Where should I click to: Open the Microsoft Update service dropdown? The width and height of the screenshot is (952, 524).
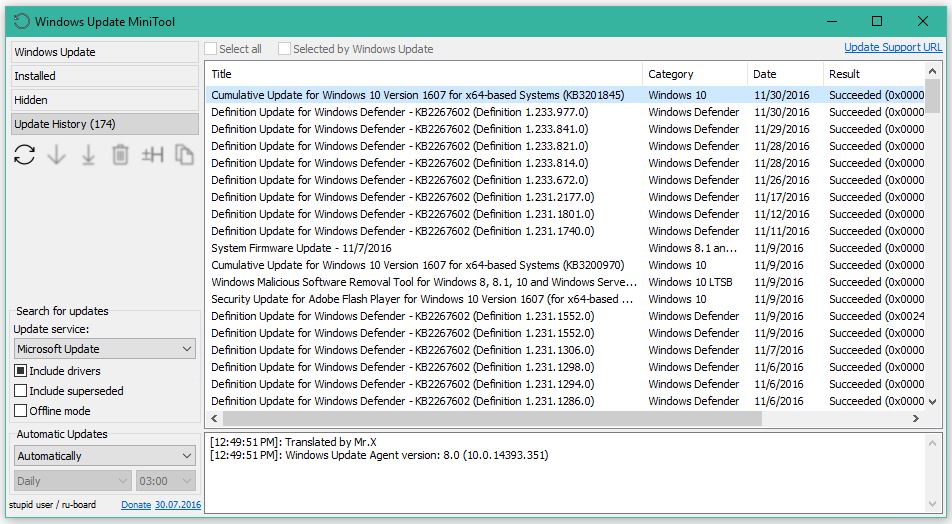[104, 349]
